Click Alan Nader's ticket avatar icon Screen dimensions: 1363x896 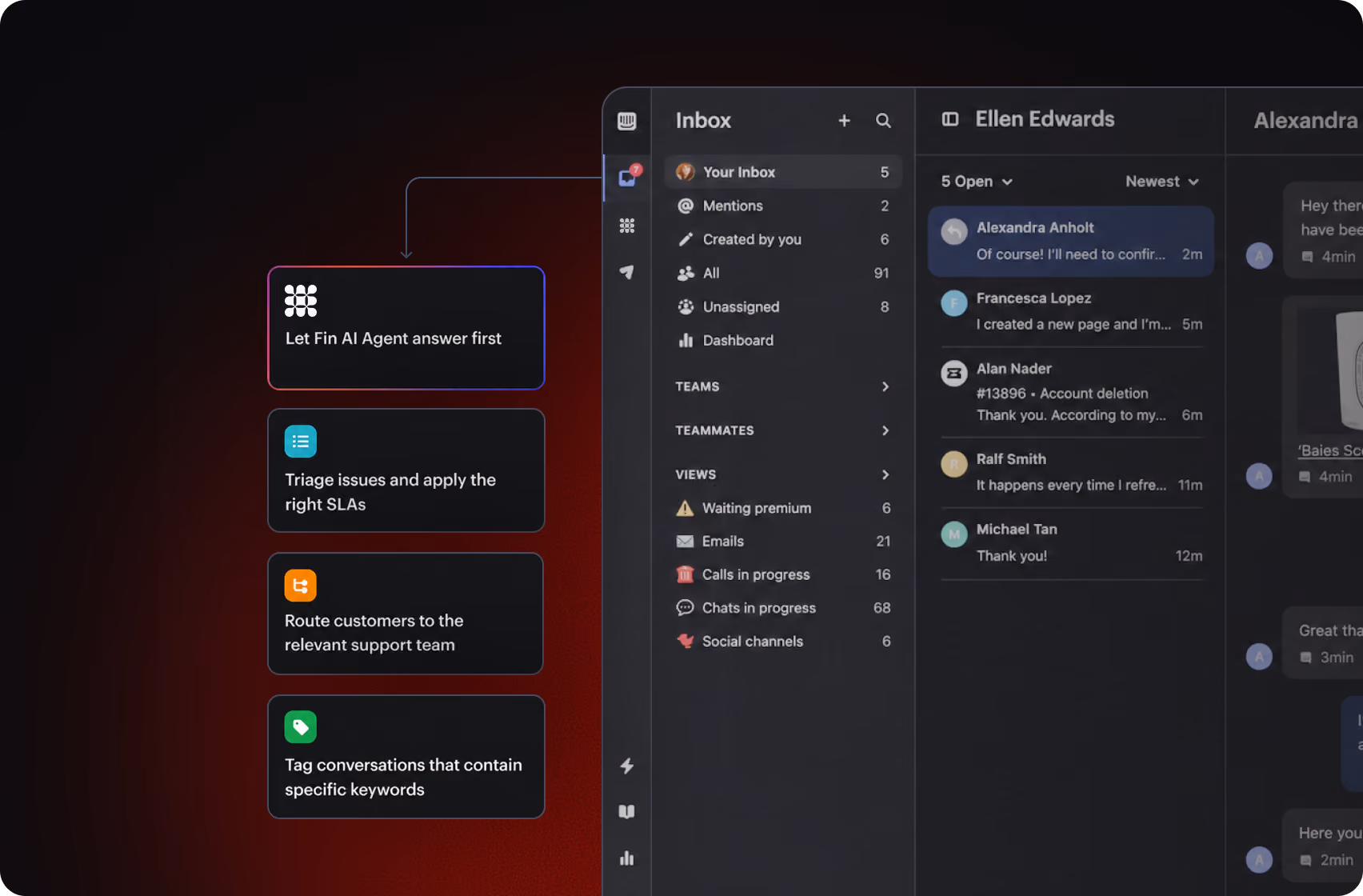pos(954,373)
